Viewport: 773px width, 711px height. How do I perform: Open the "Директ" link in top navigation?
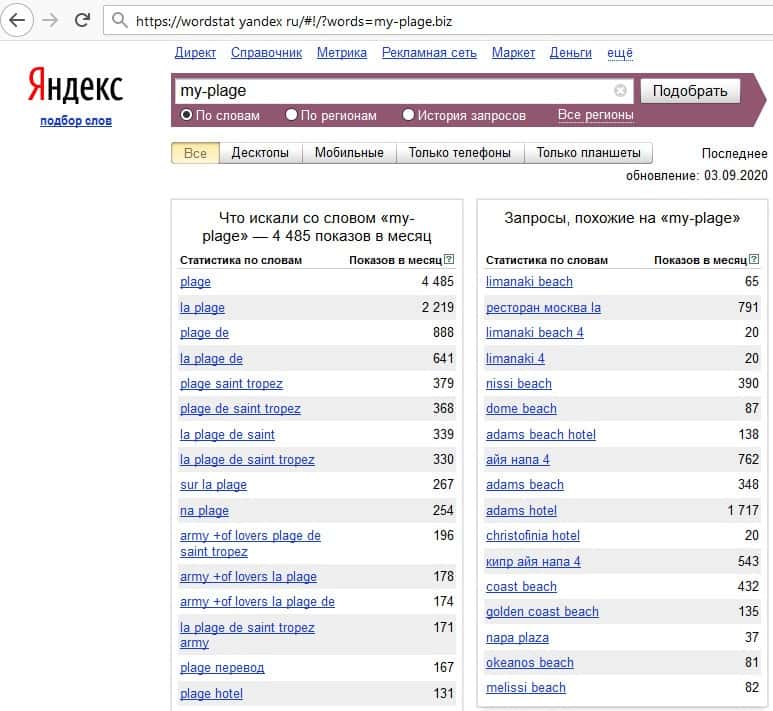[195, 53]
